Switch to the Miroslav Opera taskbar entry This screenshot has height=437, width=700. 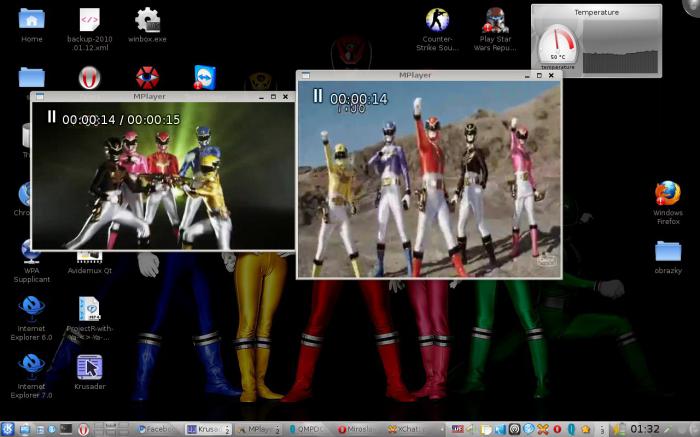[x=359, y=429]
